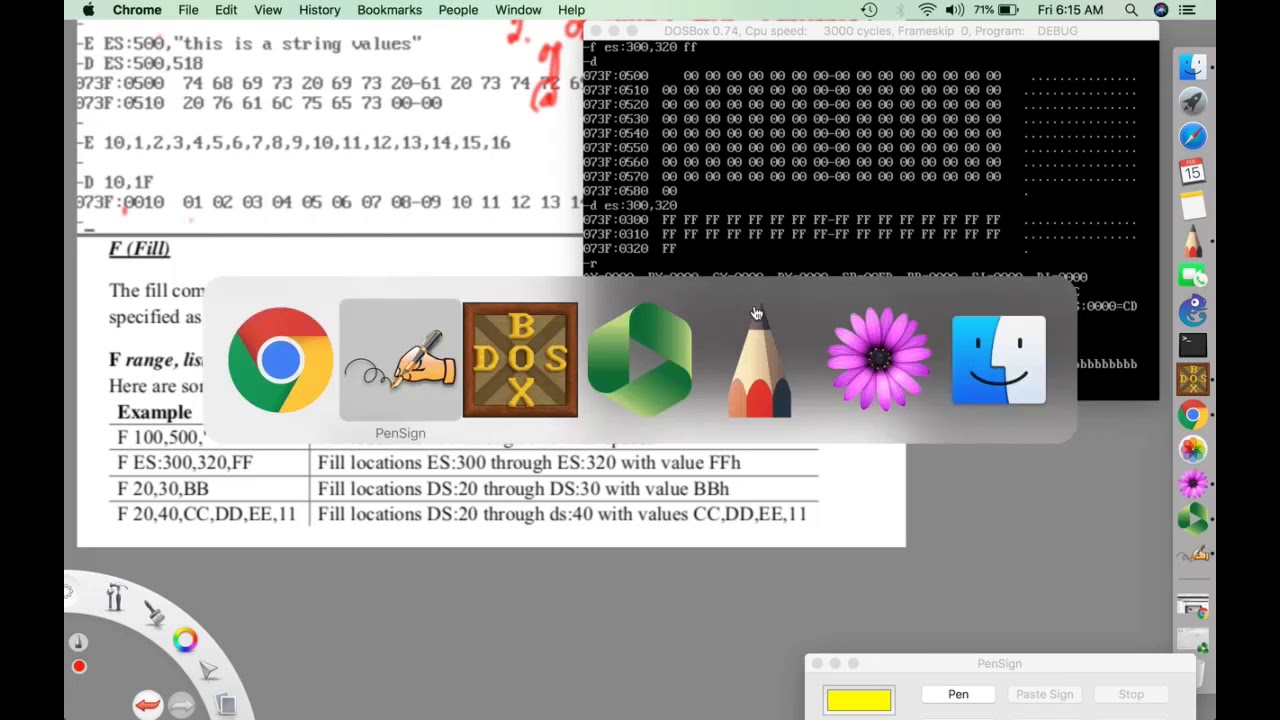
Task: Open Notification Center list icon
Action: pos(1187,10)
